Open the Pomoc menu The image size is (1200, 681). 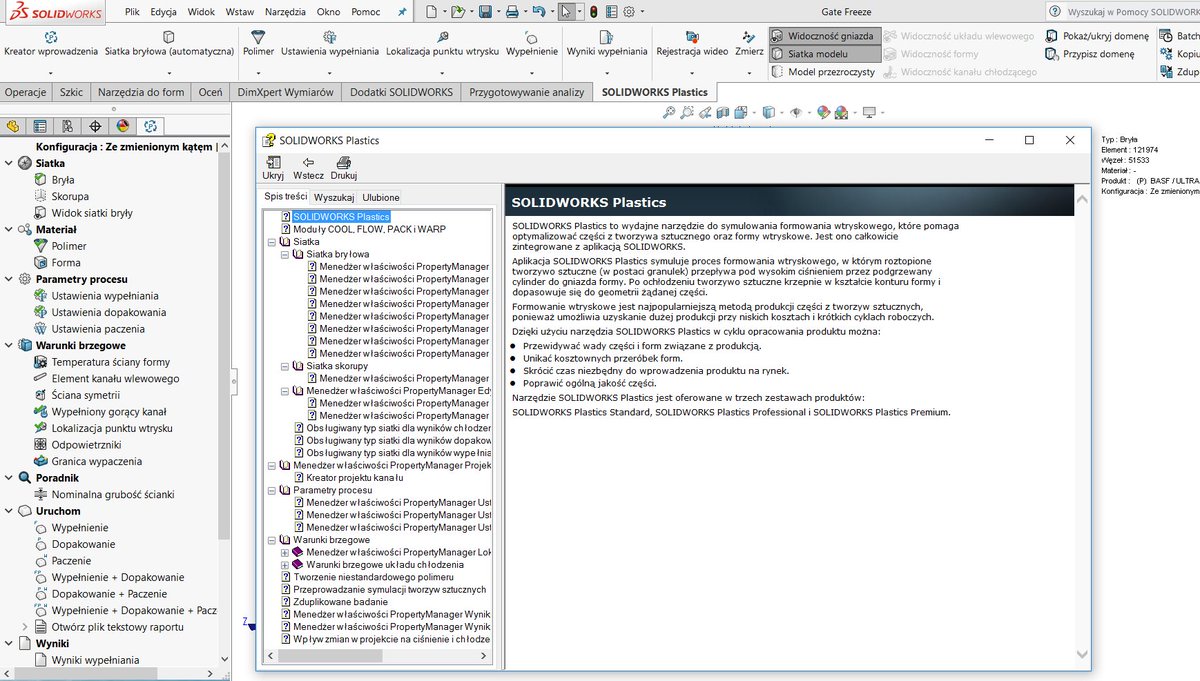pos(366,12)
